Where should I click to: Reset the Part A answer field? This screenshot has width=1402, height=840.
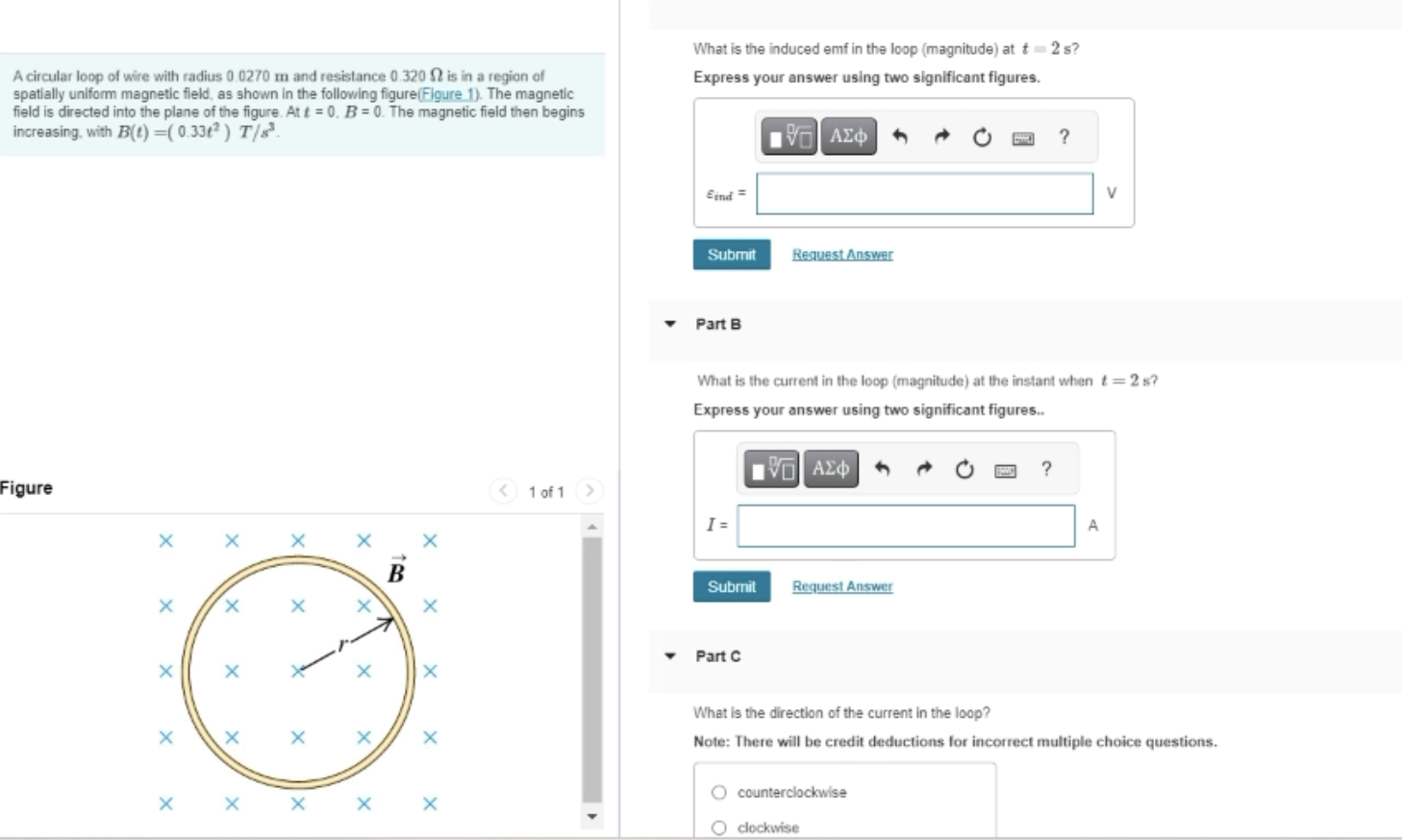click(982, 136)
